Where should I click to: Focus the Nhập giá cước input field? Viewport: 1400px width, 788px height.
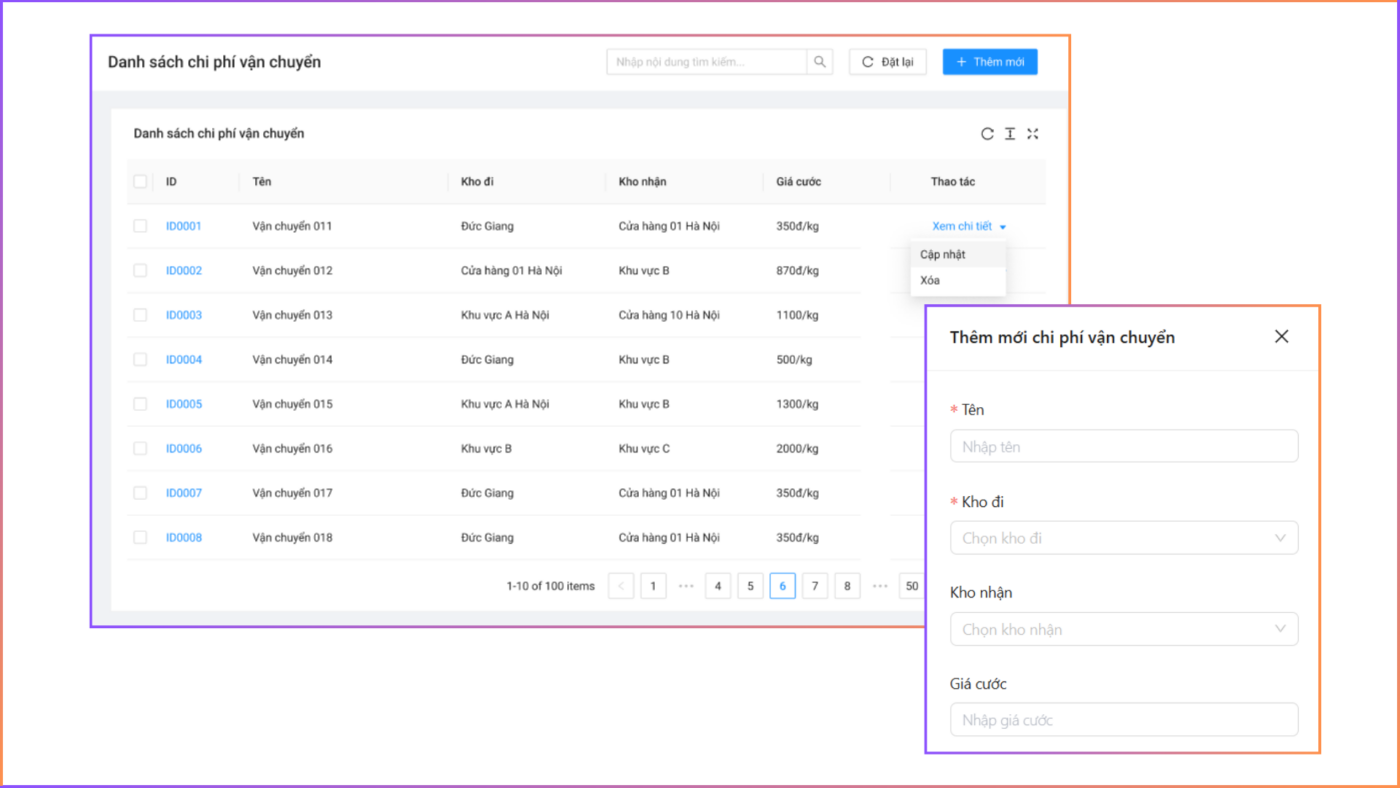click(x=1124, y=720)
